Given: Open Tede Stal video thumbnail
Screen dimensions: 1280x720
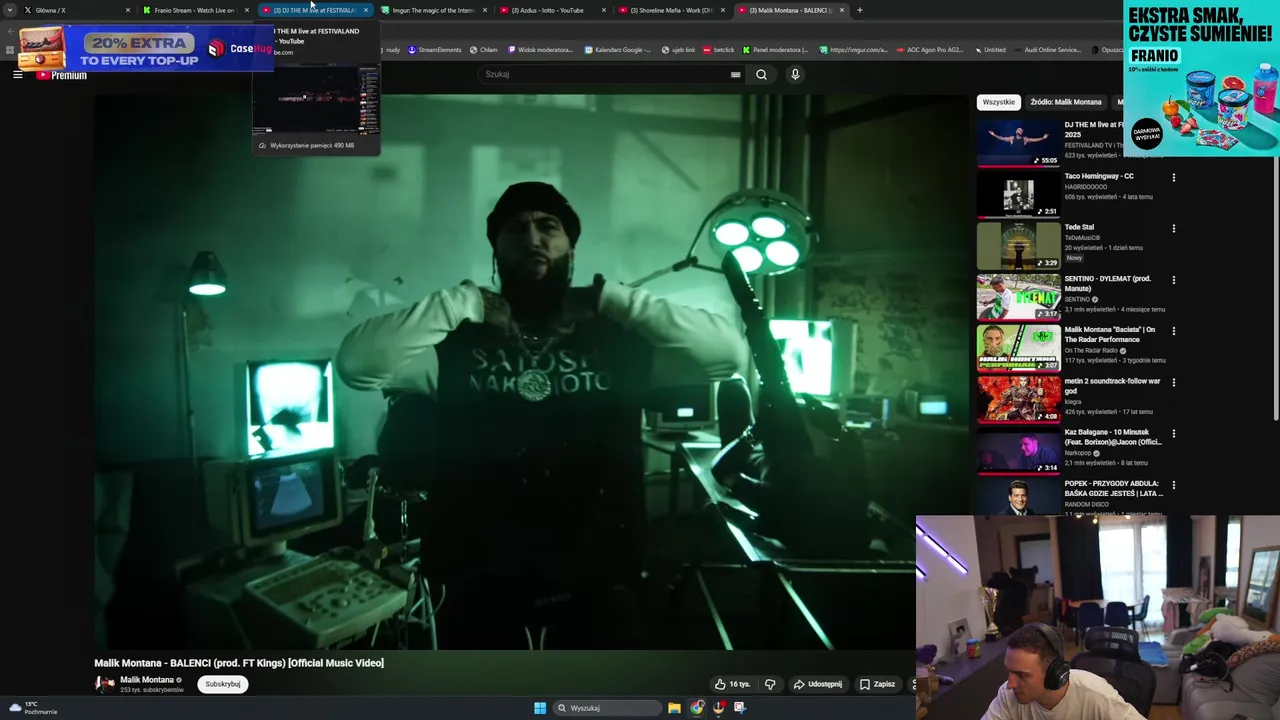Looking at the screenshot, I should [1018, 245].
